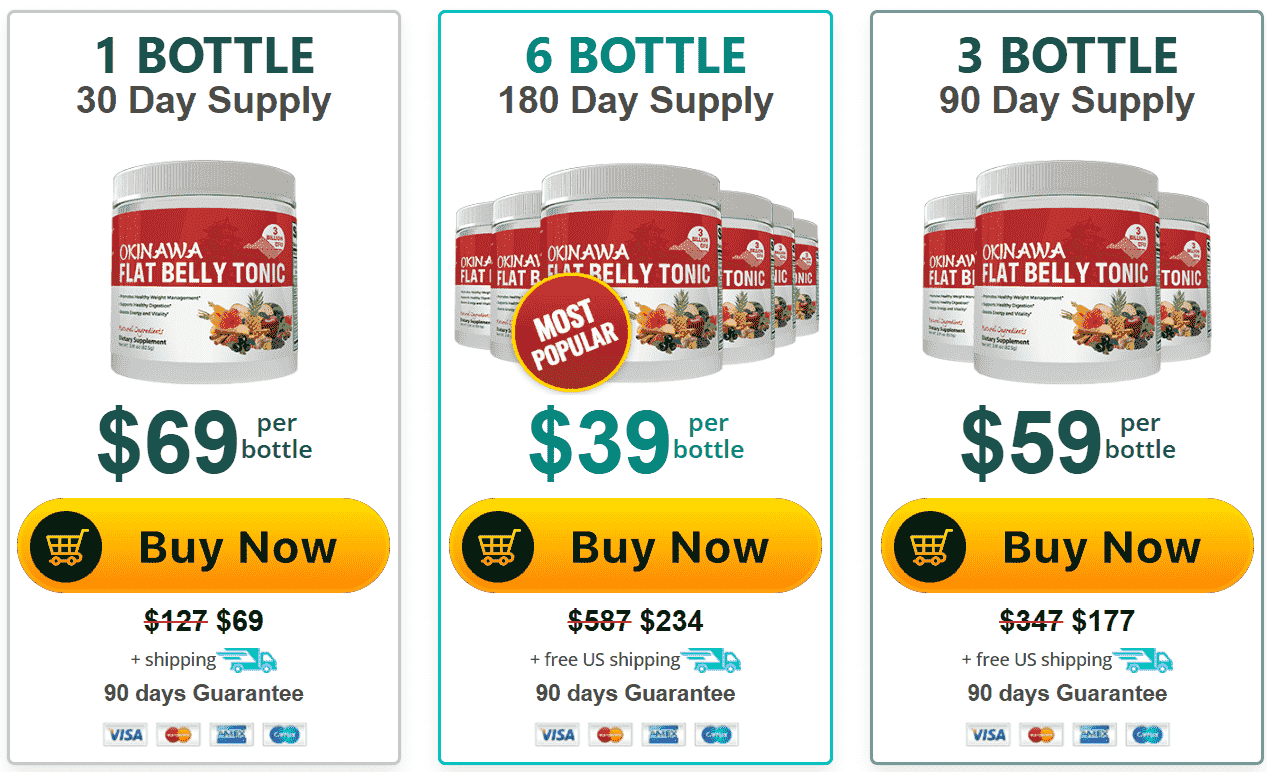Image resolution: width=1267 pixels, height=772 pixels.
Task: Click the Amex icon under the 3 Bottle offer
Action: pyautogui.click(x=1094, y=733)
